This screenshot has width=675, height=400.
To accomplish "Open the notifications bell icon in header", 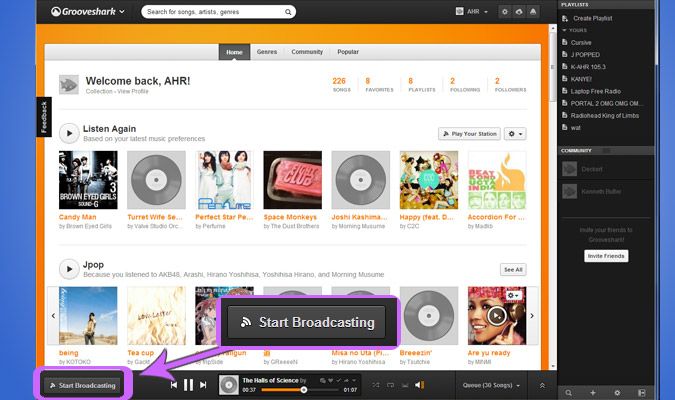I will point(533,12).
